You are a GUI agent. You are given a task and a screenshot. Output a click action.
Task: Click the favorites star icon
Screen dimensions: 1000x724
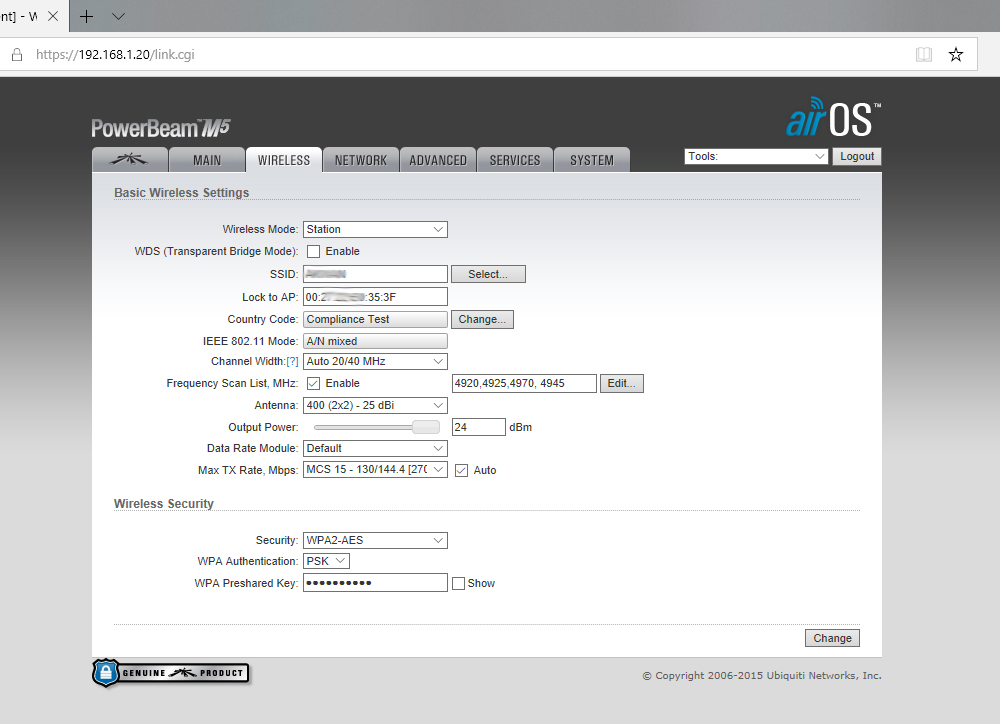[x=955, y=54]
